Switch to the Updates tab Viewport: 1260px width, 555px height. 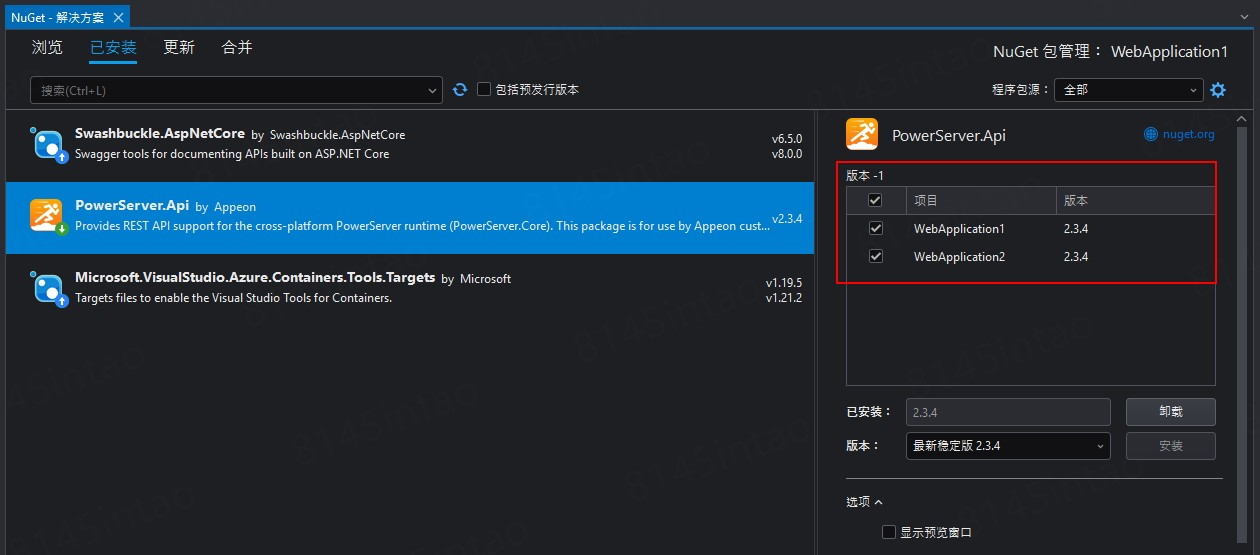(x=179, y=47)
